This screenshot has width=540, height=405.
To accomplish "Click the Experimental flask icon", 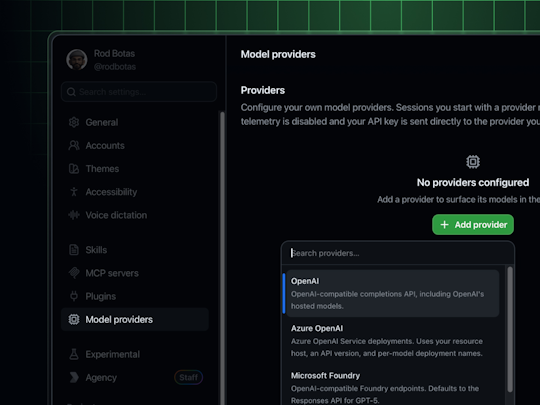I will coord(74,354).
